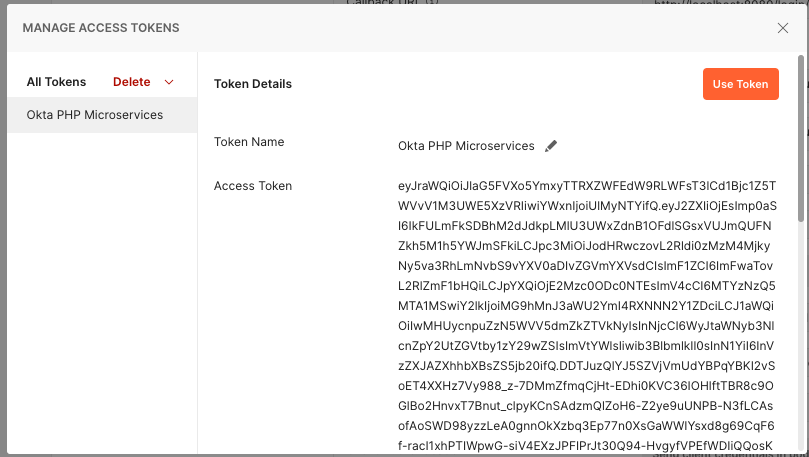Image resolution: width=809 pixels, height=457 pixels.
Task: Click the red Delete label
Action: [x=131, y=82]
